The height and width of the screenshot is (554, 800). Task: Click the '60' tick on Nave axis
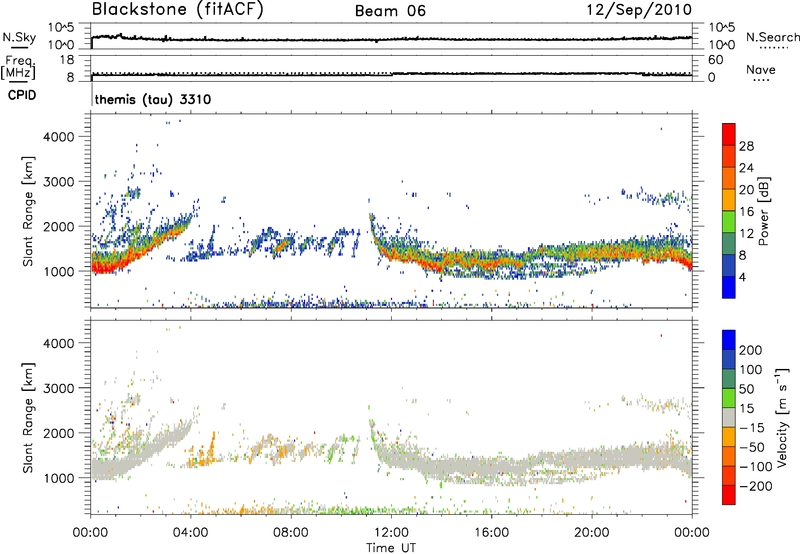(715, 60)
